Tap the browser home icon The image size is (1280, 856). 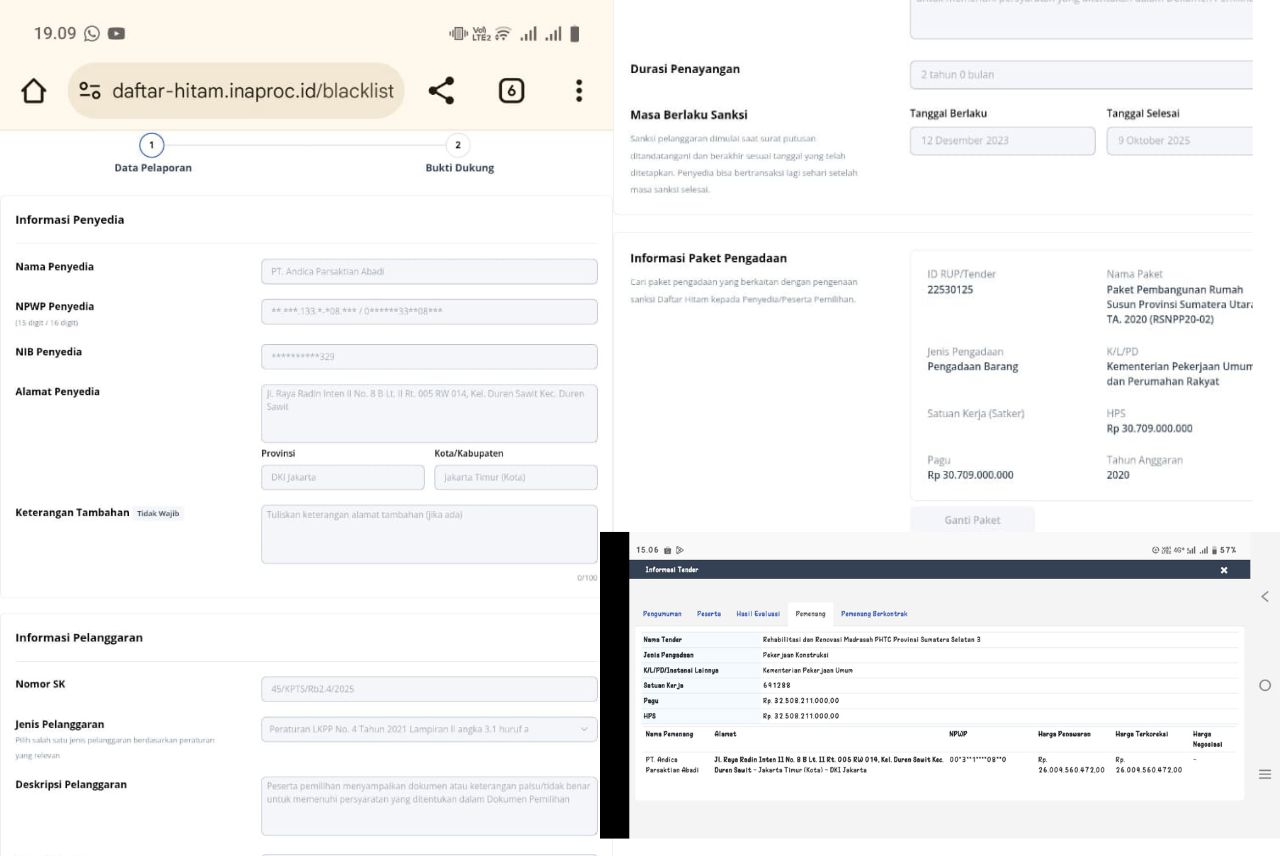[33, 91]
